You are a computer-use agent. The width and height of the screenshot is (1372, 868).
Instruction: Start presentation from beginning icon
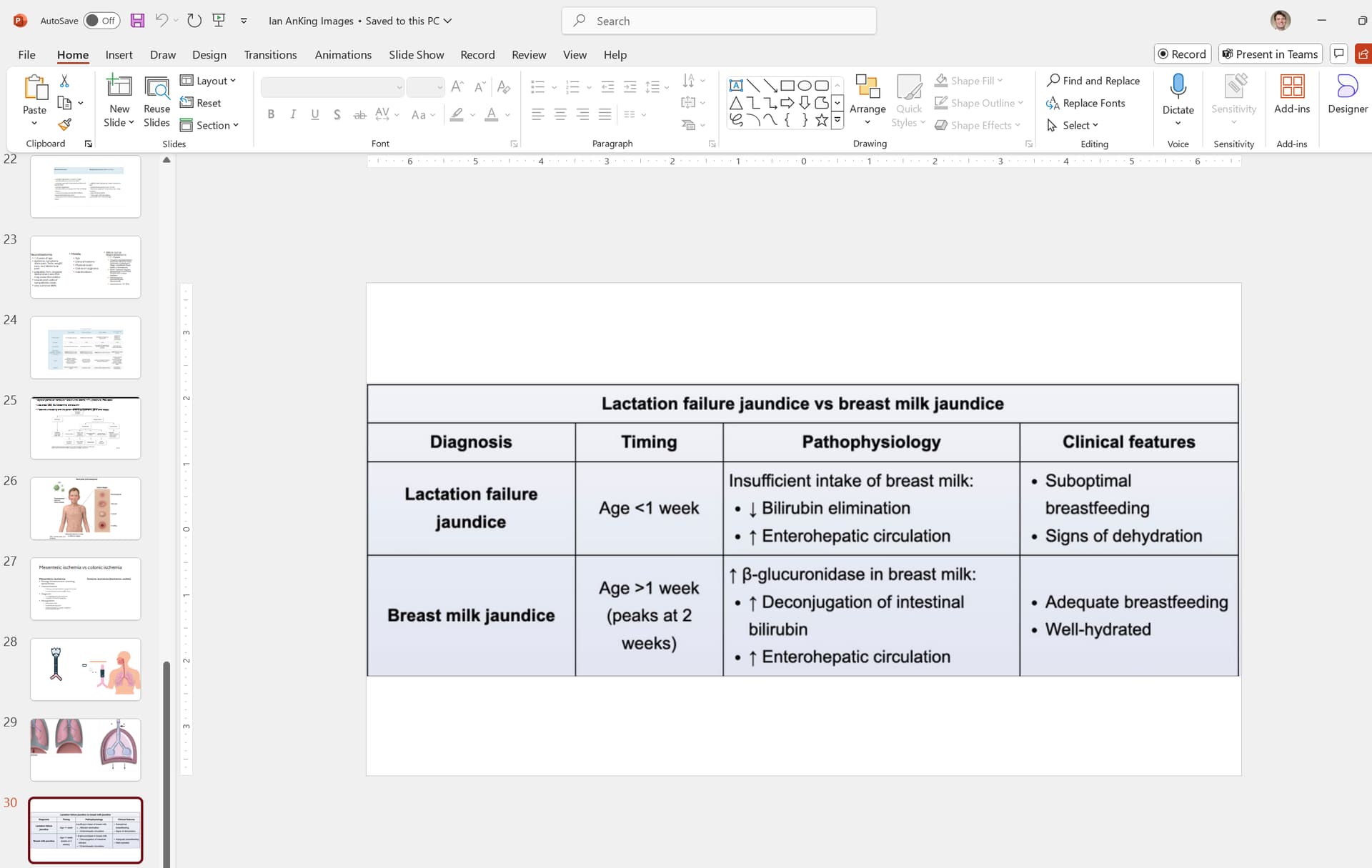pos(219,21)
